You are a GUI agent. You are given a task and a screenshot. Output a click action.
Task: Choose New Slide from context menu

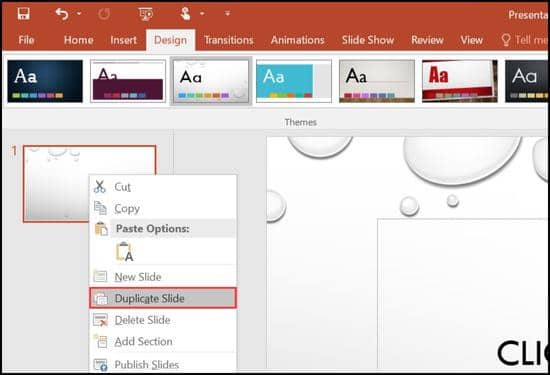click(x=163, y=277)
